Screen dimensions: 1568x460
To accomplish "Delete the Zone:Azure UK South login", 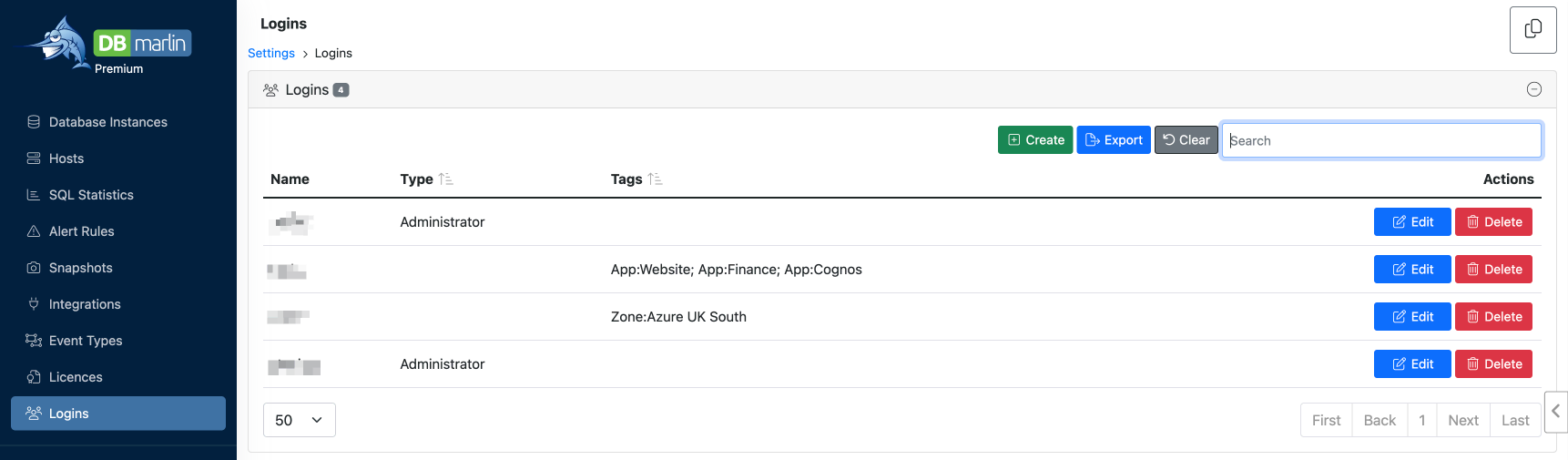I will (1493, 317).
